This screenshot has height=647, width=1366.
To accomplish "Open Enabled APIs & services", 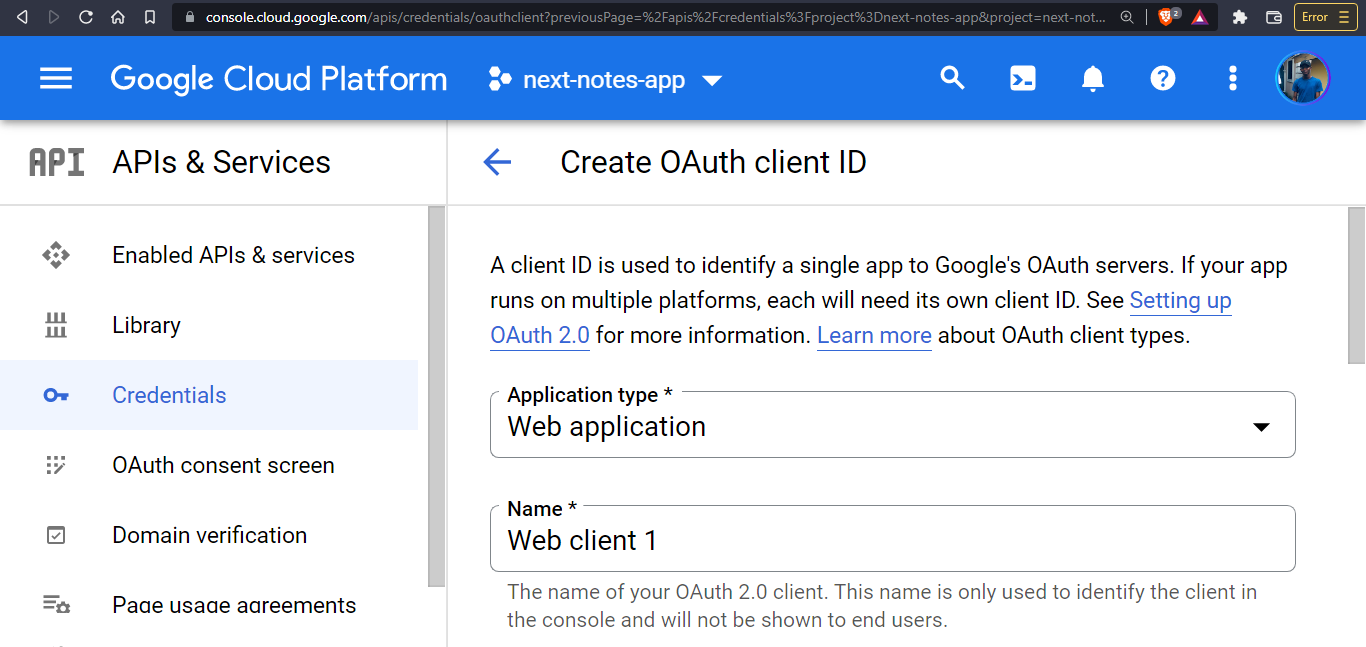I will pos(209,255).
